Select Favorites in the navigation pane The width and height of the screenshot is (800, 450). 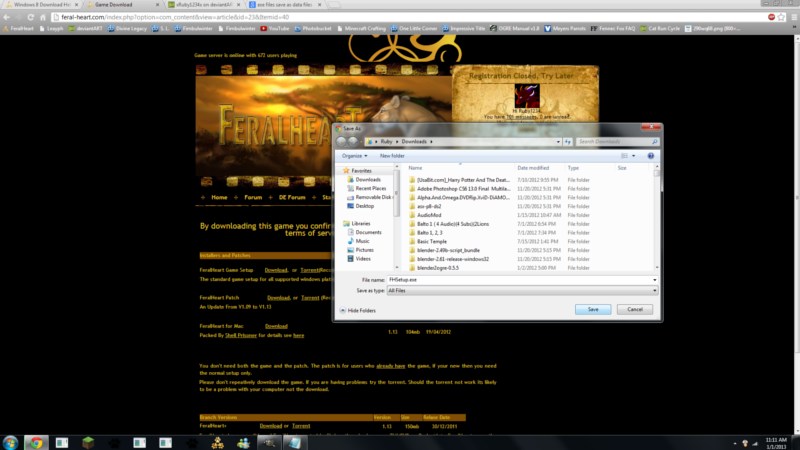pyautogui.click(x=361, y=170)
